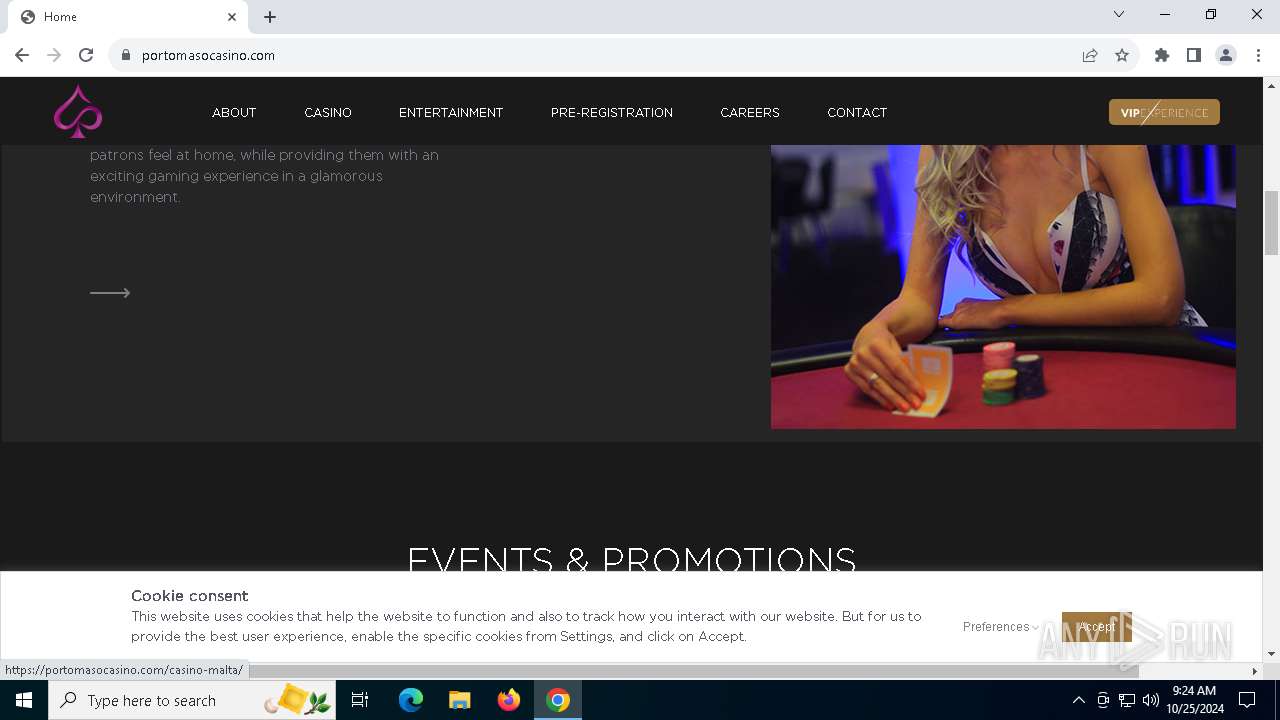Show hidden system tray icons

click(x=1078, y=700)
